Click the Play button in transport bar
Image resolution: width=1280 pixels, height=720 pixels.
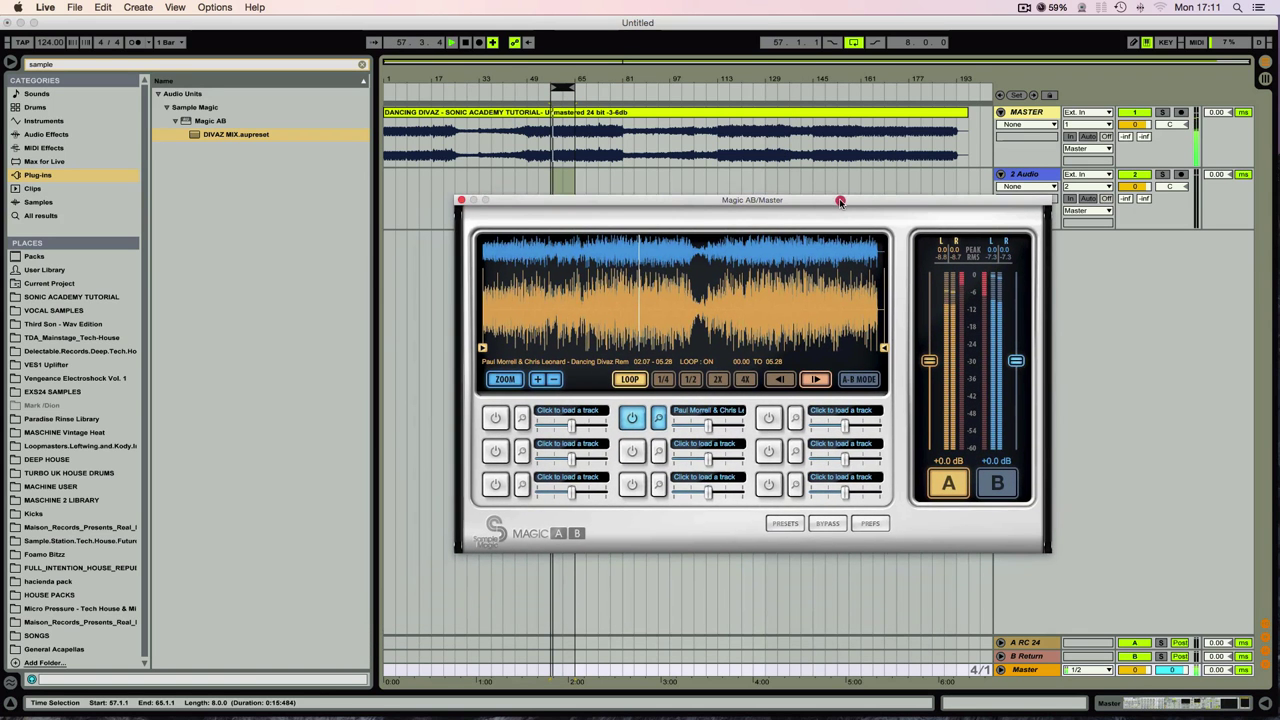click(451, 42)
